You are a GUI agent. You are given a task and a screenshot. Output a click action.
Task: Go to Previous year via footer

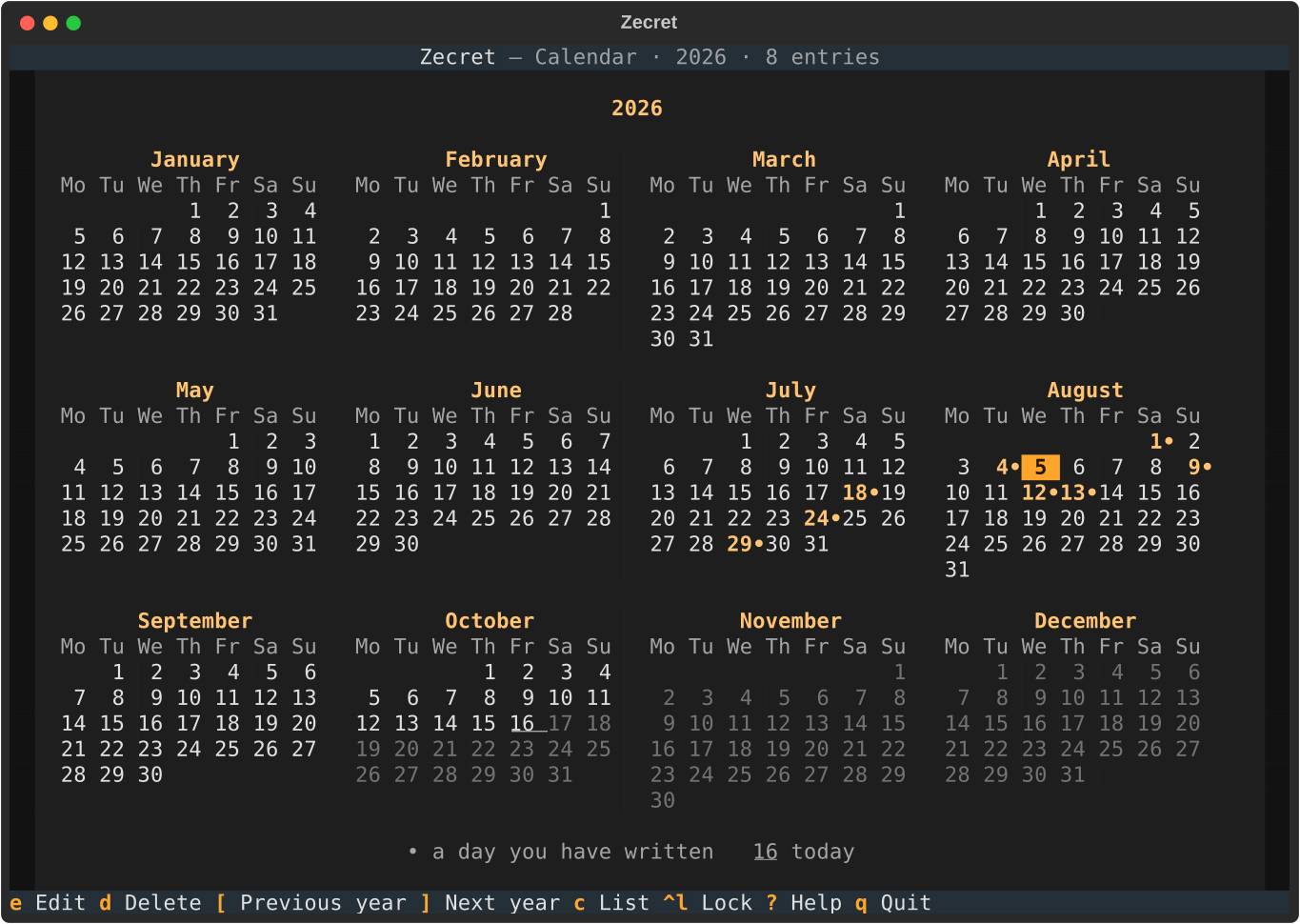coord(310,903)
